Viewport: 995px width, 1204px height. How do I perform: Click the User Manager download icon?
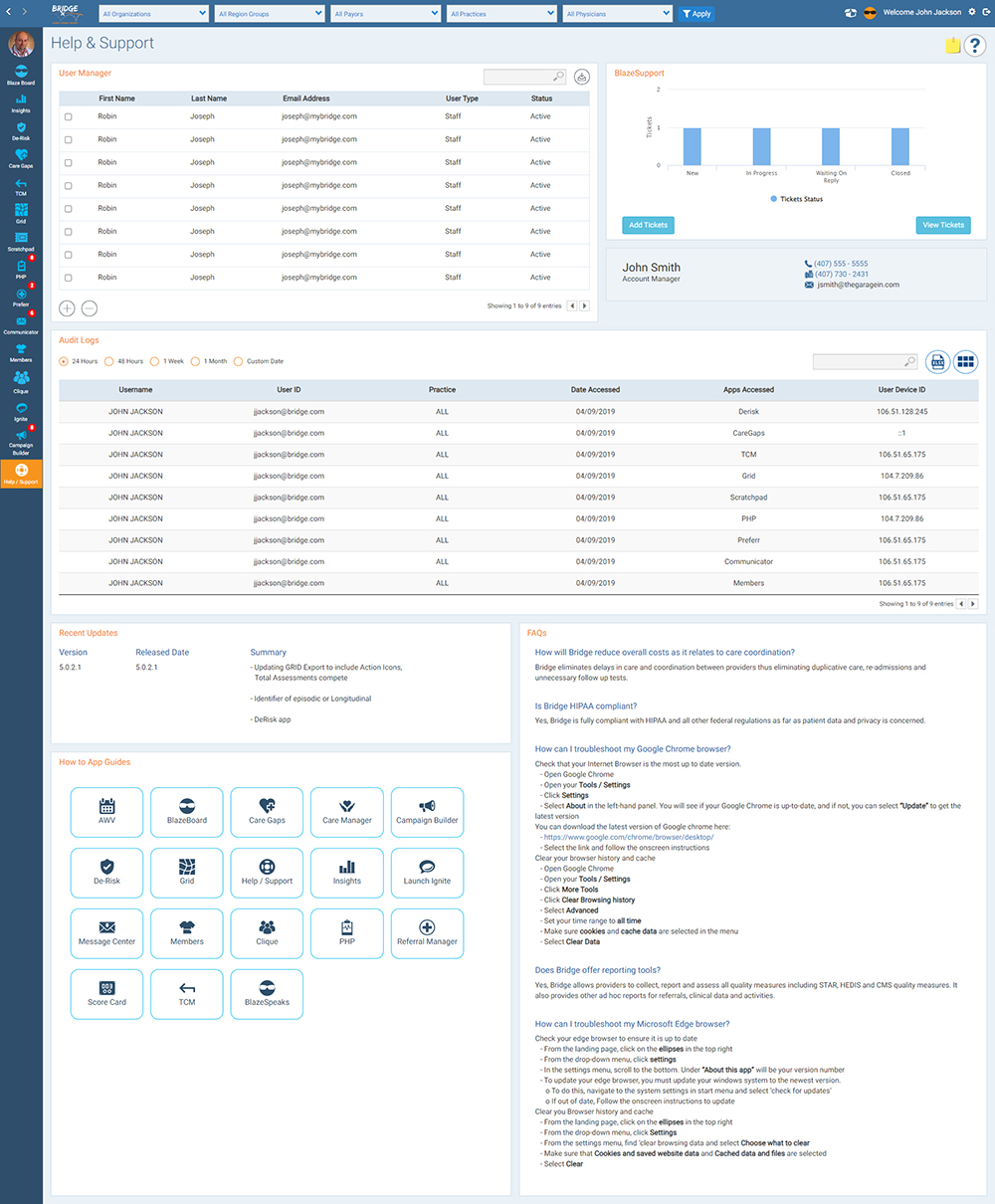582,77
